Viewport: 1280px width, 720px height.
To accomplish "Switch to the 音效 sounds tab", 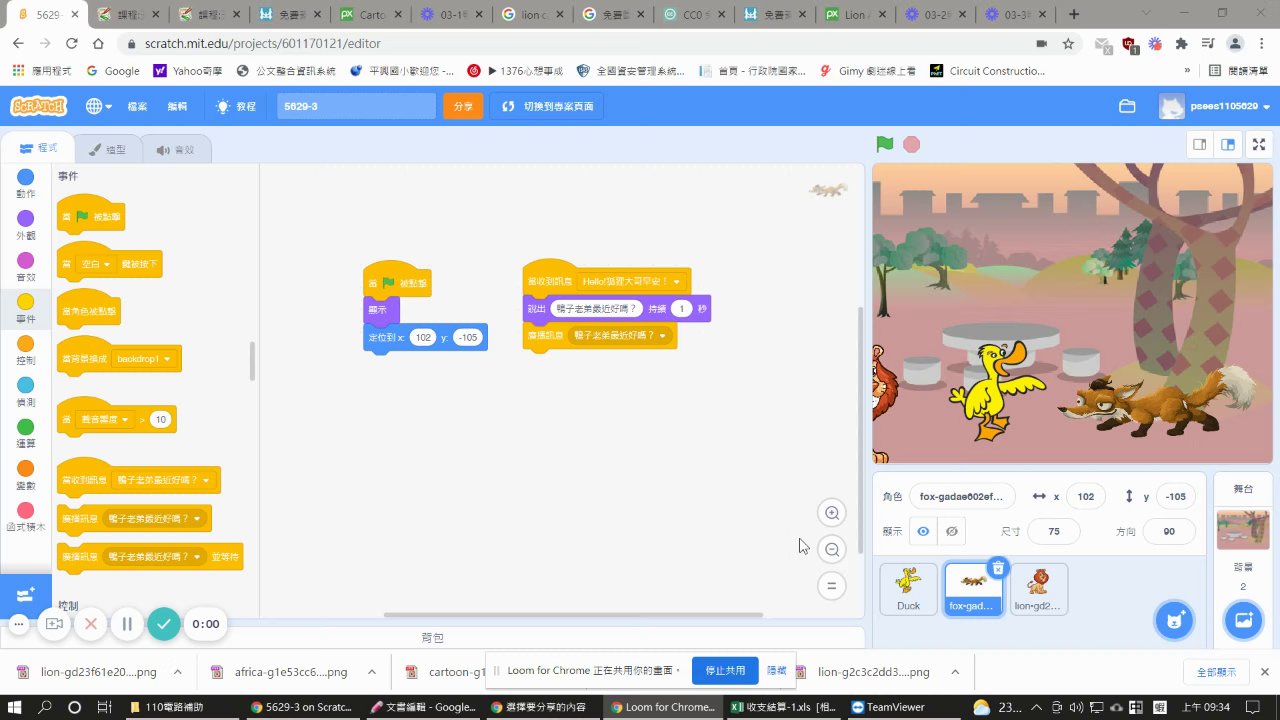I will pyautogui.click(x=175, y=150).
